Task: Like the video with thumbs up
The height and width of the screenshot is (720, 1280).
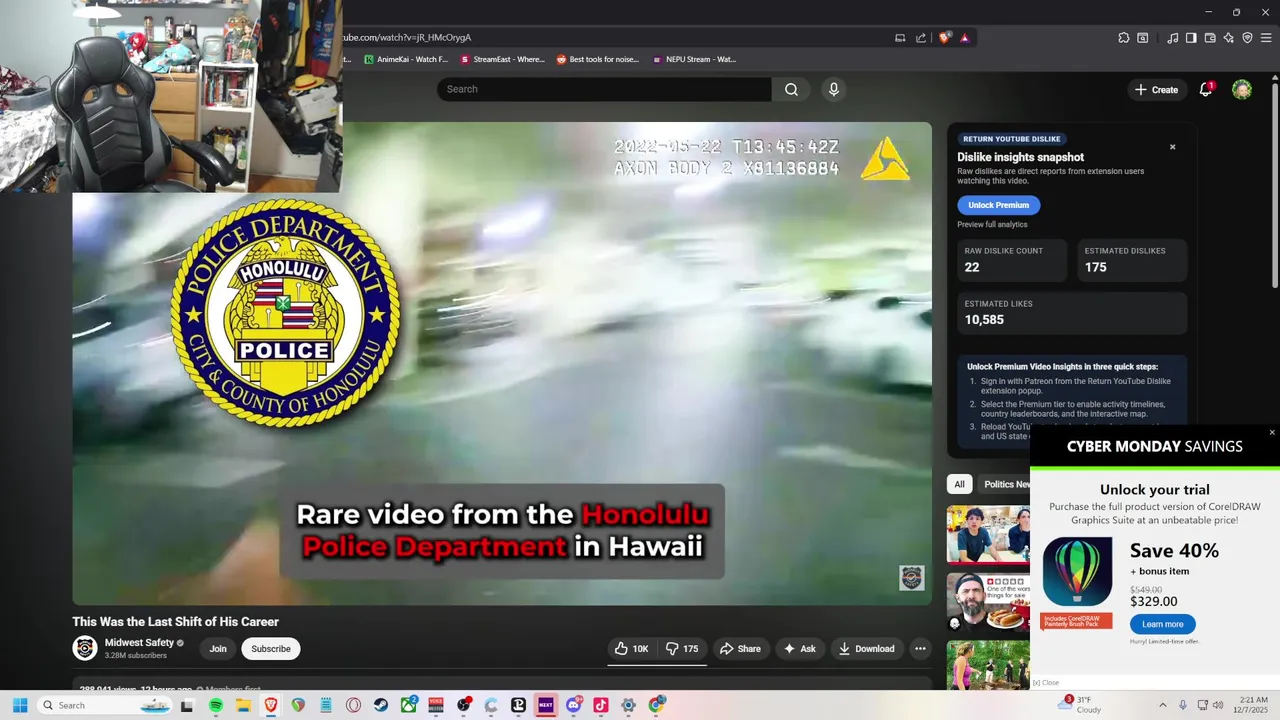Action: tap(631, 649)
